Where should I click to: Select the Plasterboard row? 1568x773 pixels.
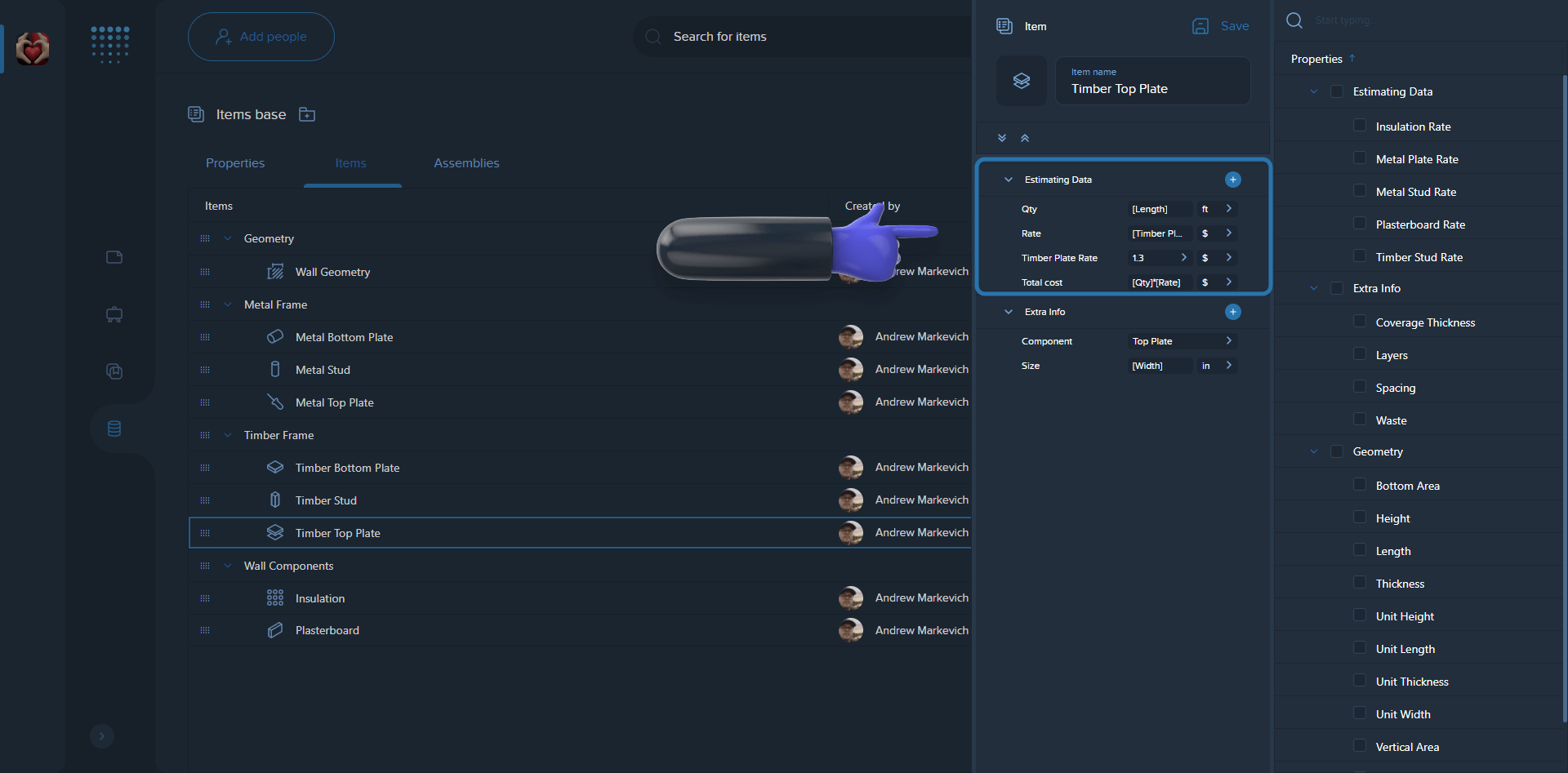(580, 630)
